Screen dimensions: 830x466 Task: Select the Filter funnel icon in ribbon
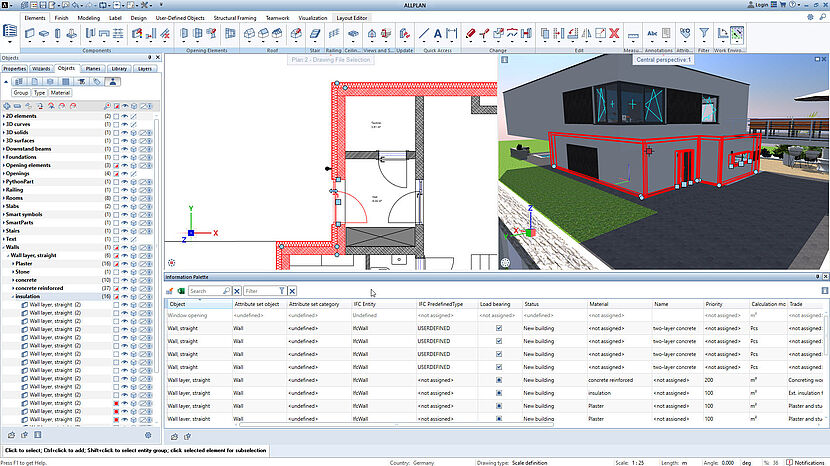[x=704, y=34]
